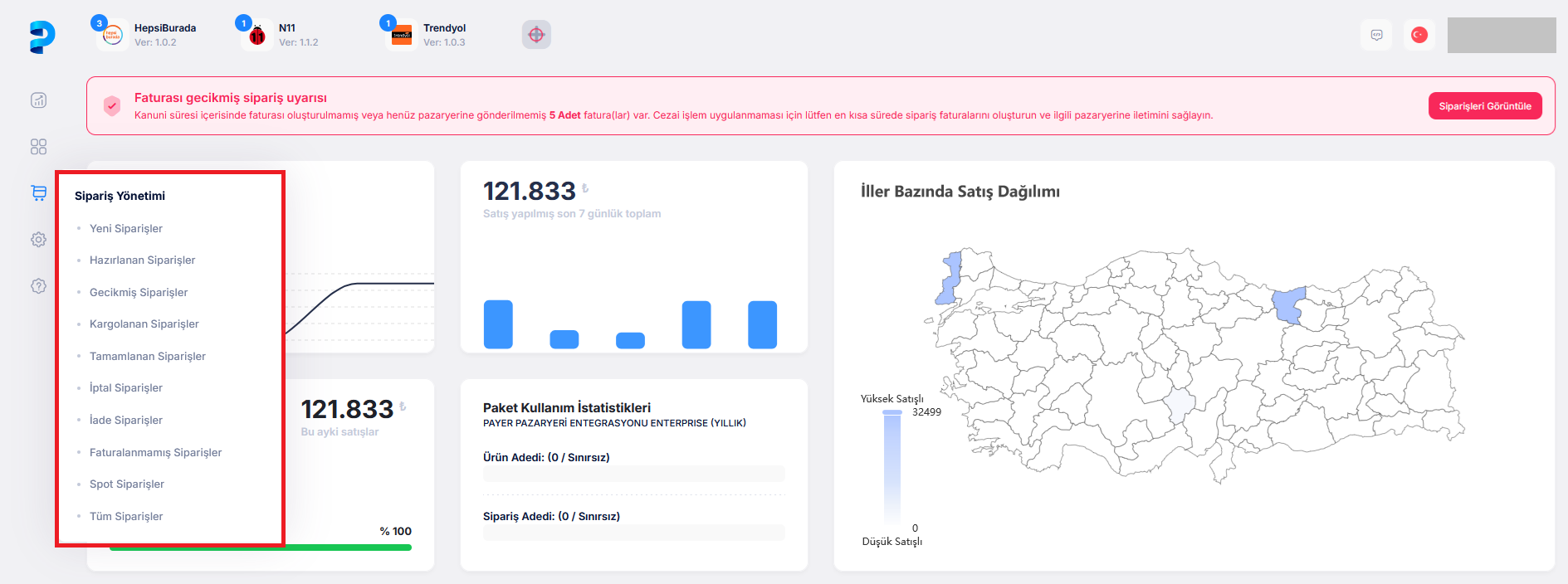The height and width of the screenshot is (584, 1568).
Task: Click the Siparişleri Görüntüle button
Action: pos(1484,106)
